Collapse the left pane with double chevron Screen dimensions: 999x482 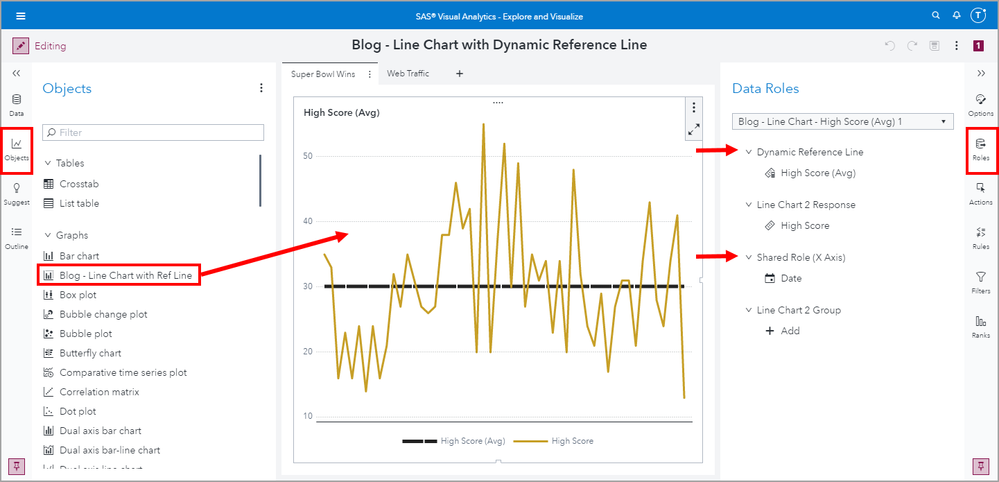point(17,73)
